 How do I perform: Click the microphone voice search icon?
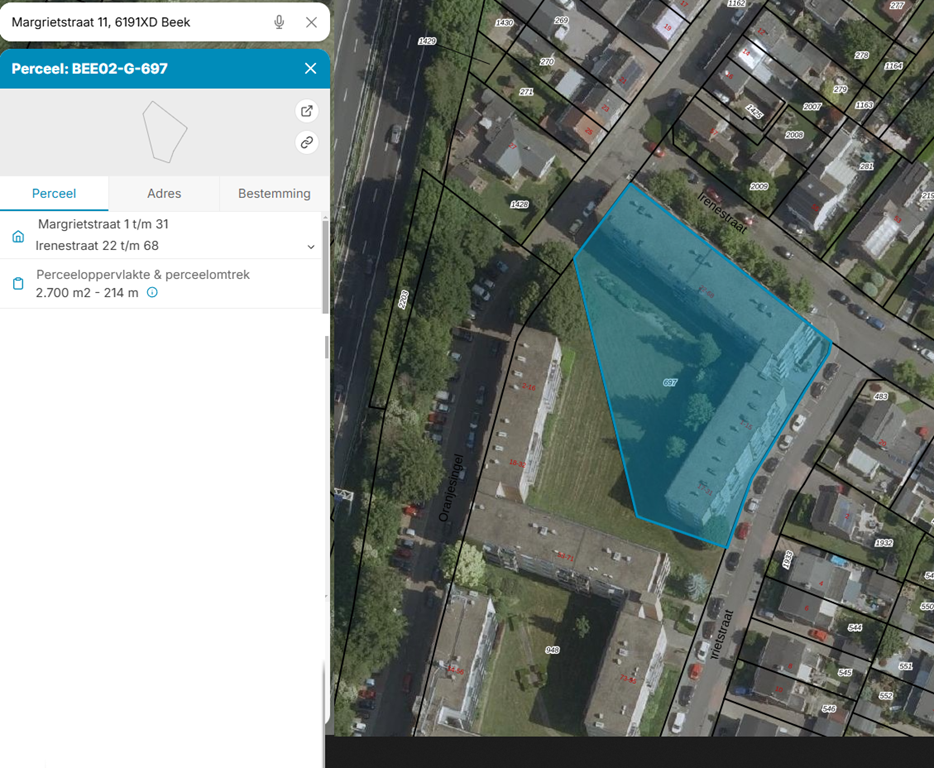tap(279, 22)
